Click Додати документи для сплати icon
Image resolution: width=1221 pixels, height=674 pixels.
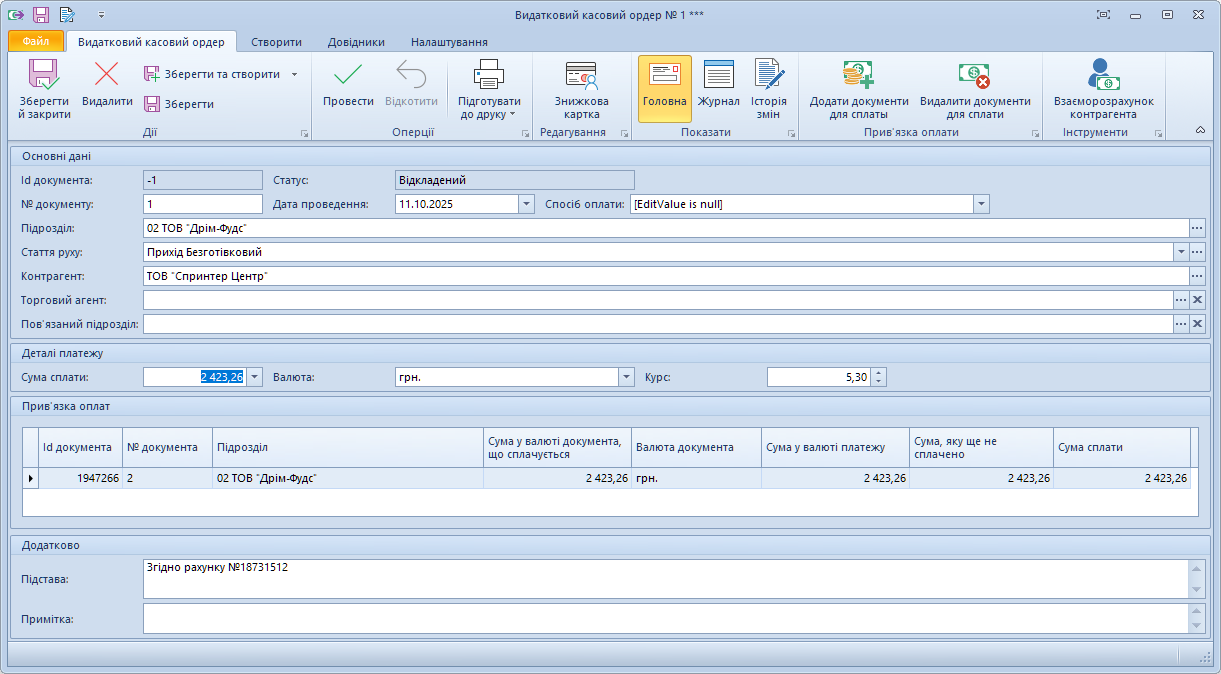858,75
